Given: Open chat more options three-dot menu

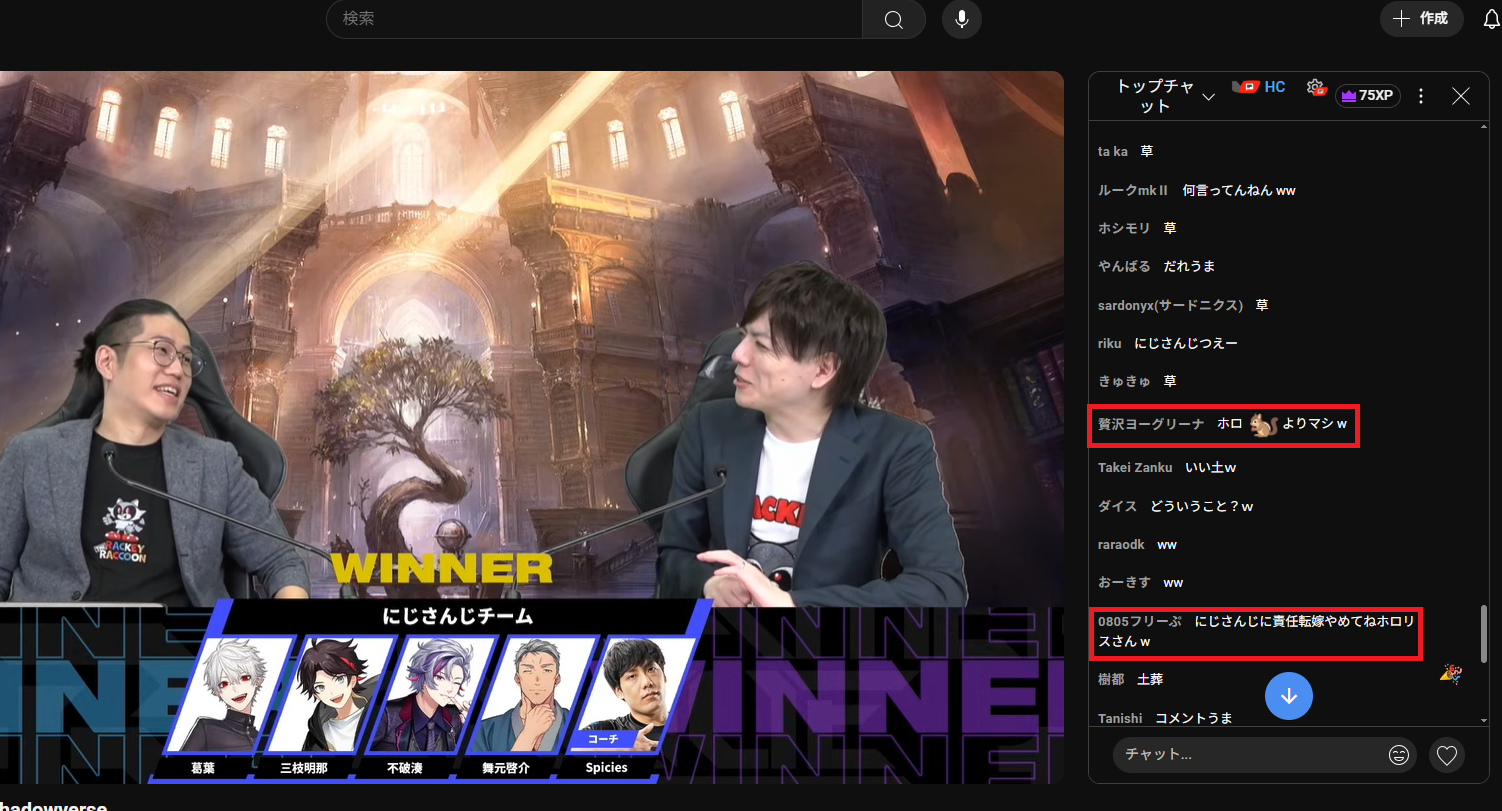Looking at the screenshot, I should point(1422,96).
